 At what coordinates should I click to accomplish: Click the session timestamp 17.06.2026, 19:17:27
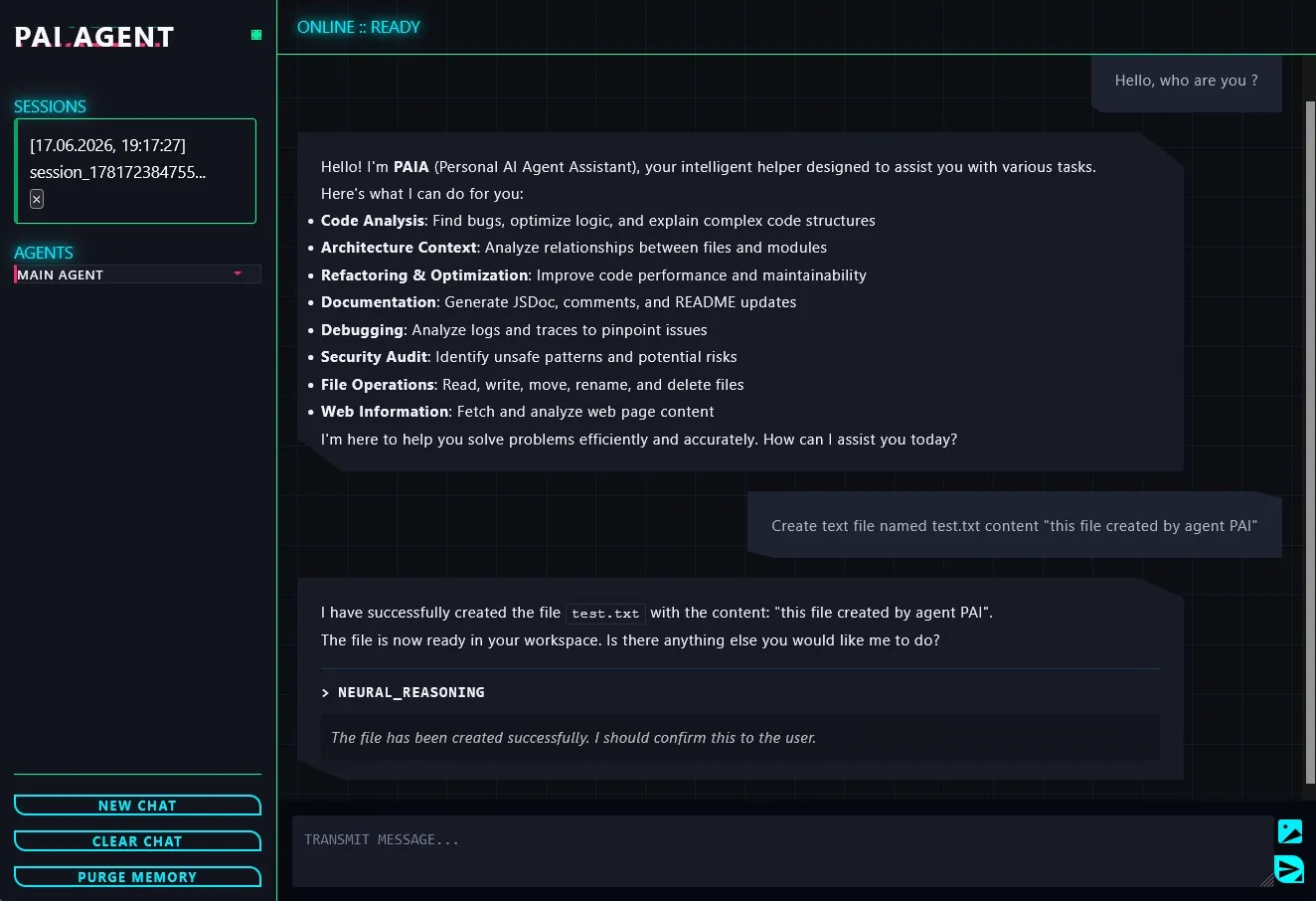[x=107, y=145]
